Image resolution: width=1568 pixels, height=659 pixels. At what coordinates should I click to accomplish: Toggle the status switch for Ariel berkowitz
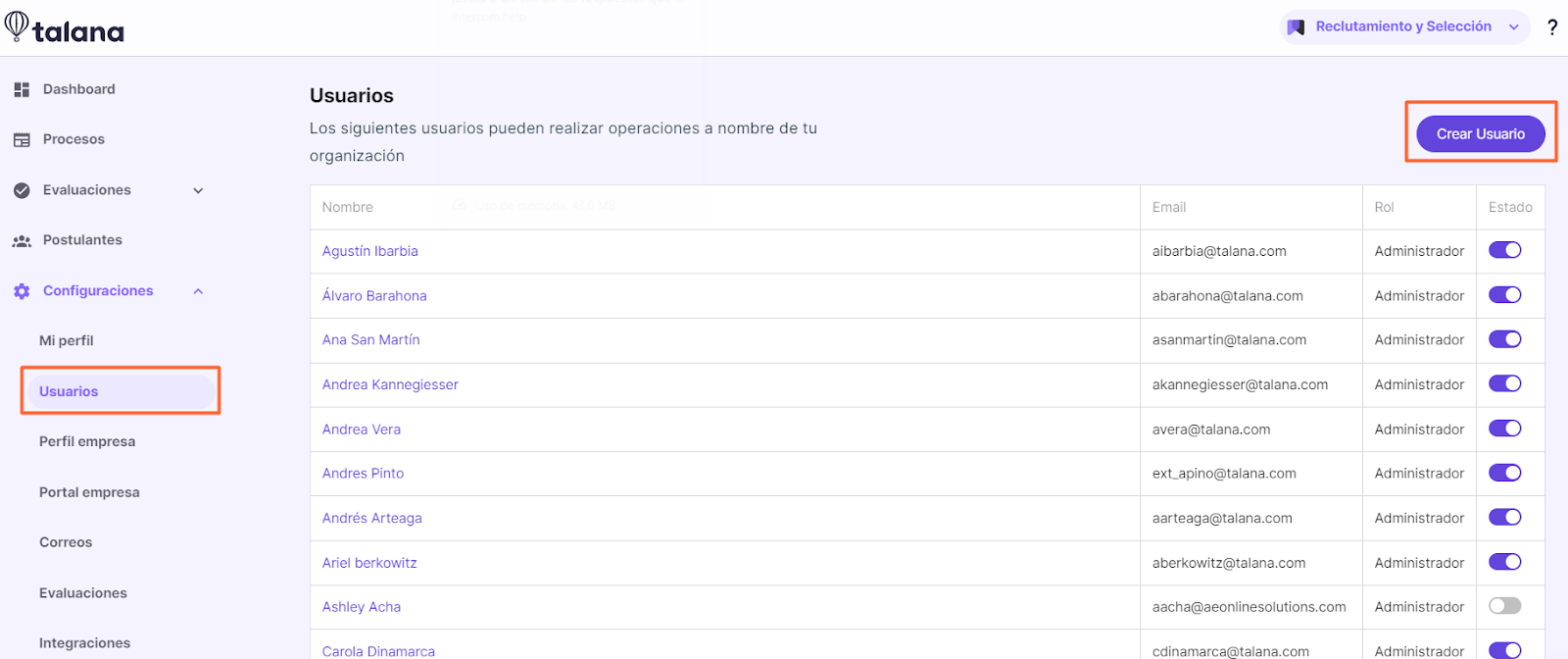[x=1504, y=562]
